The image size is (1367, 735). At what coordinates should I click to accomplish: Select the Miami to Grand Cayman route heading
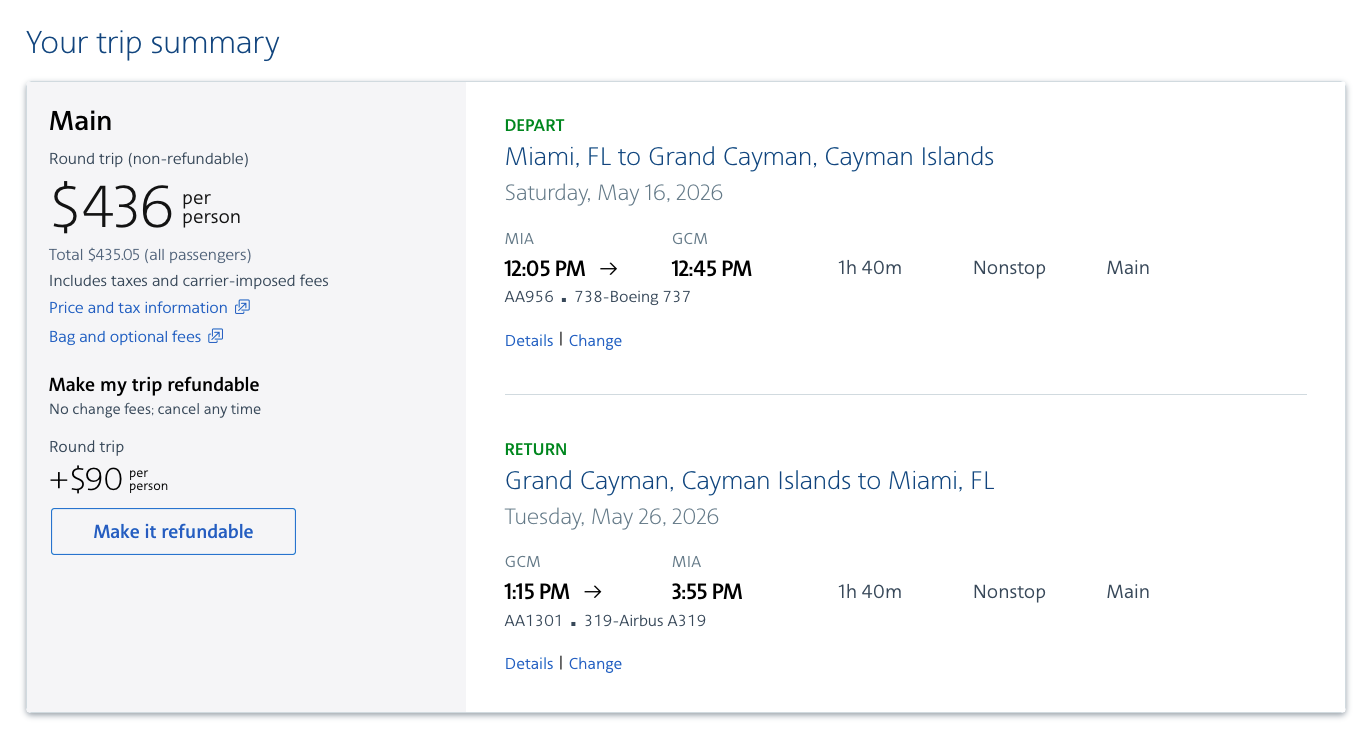[749, 156]
